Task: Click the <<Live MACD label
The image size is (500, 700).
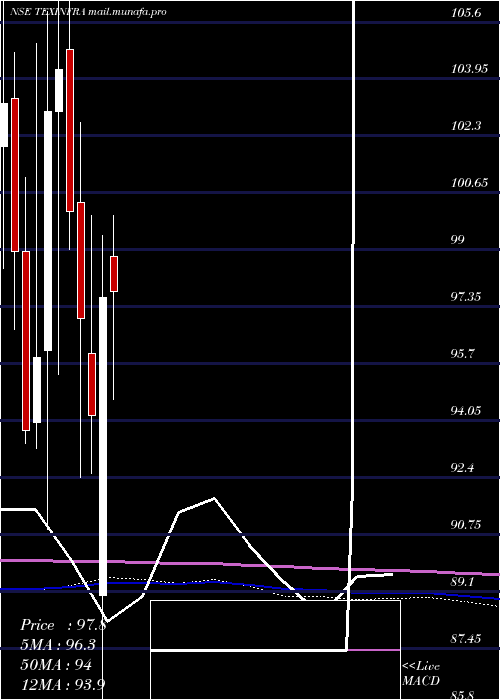Action: click(x=421, y=674)
